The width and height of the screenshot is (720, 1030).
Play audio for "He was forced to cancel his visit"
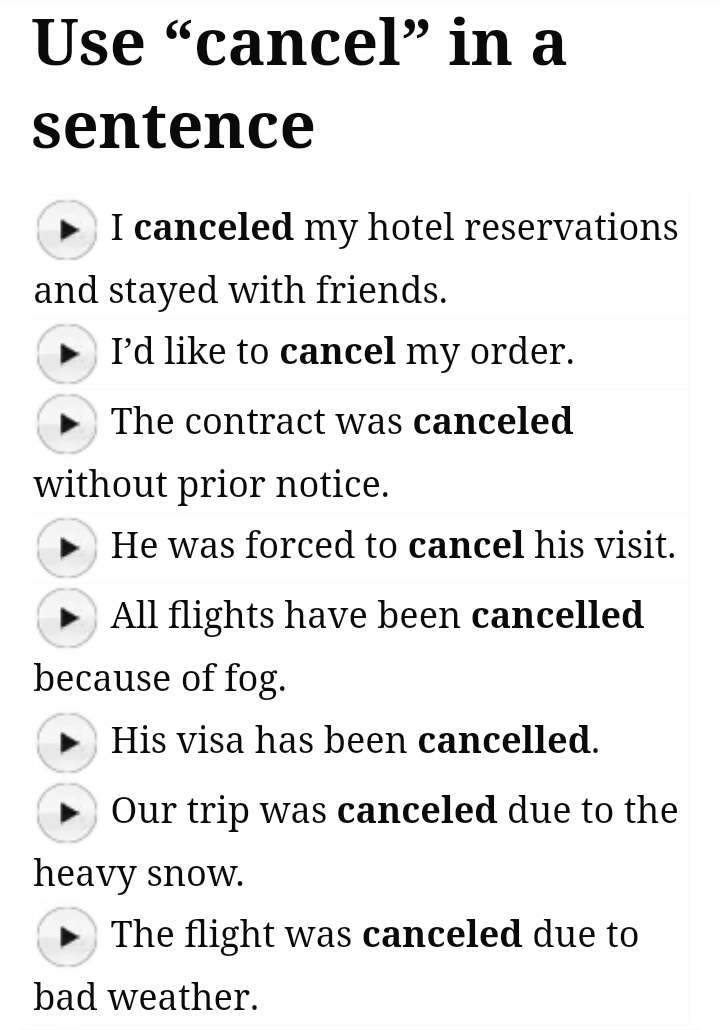(66, 547)
